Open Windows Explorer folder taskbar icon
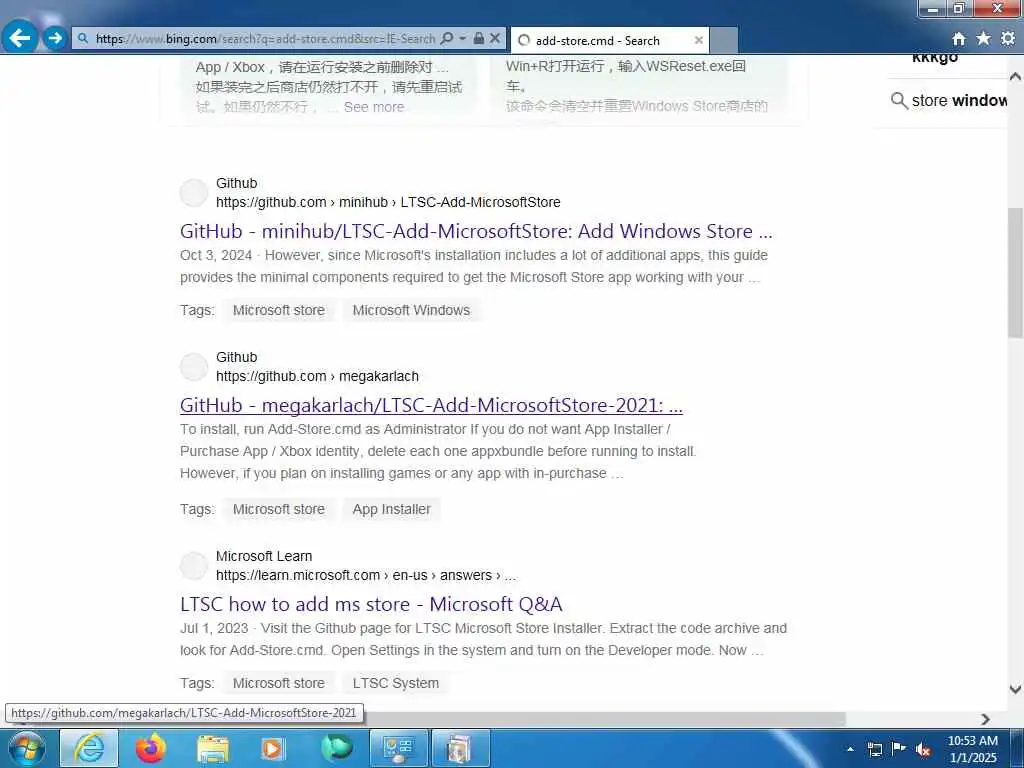Image resolution: width=1024 pixels, height=768 pixels. tap(213, 748)
